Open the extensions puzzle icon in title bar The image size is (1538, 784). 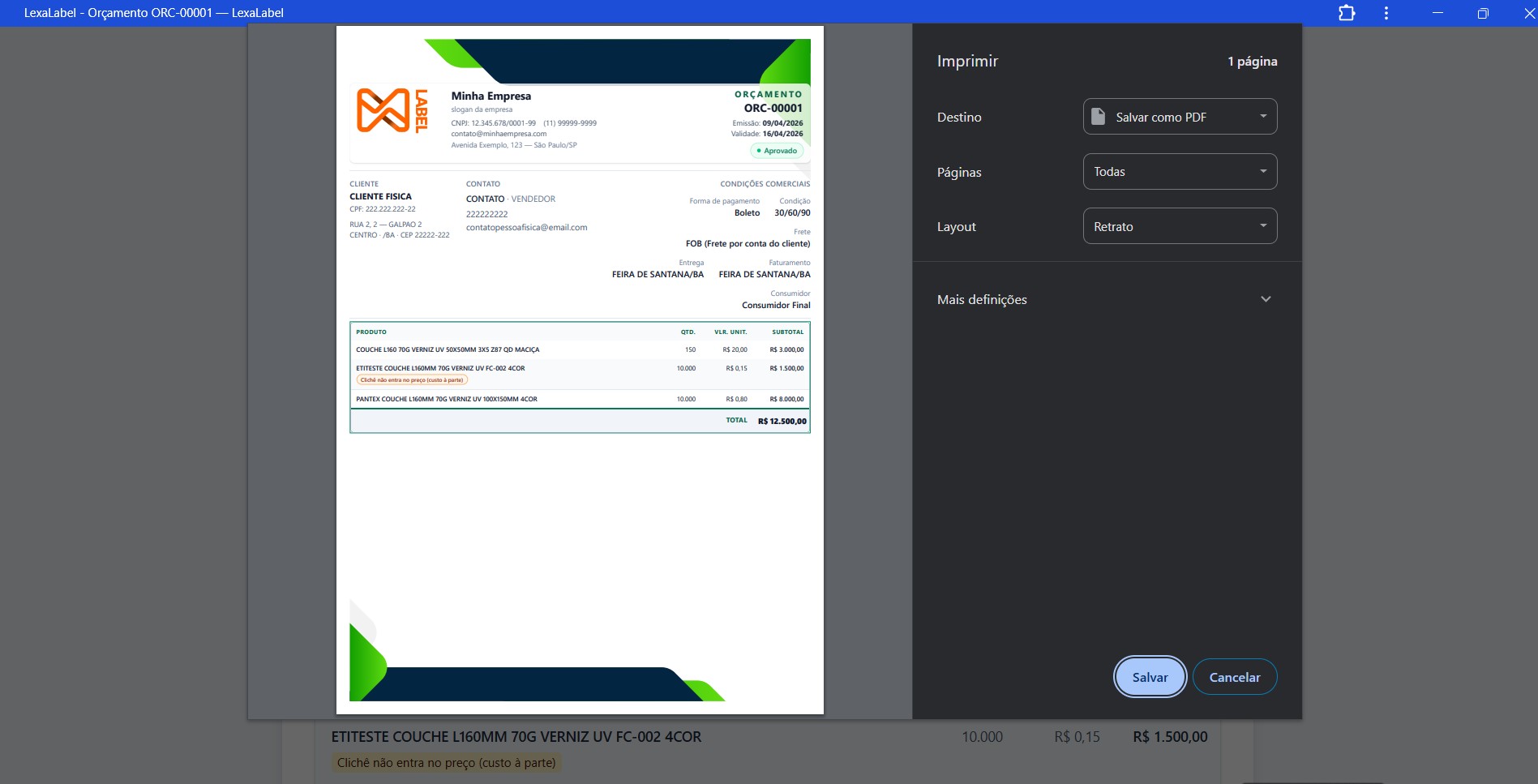(x=1347, y=13)
